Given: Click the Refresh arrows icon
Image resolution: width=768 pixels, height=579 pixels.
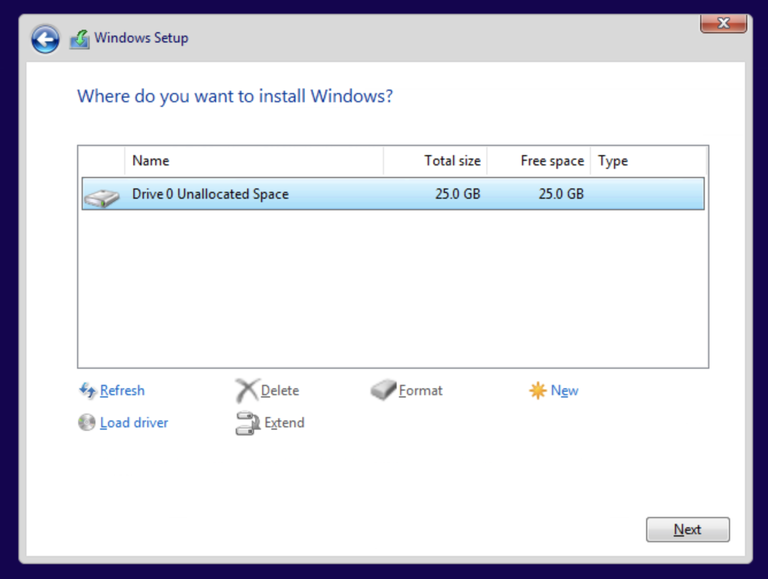Looking at the screenshot, I should (x=88, y=391).
